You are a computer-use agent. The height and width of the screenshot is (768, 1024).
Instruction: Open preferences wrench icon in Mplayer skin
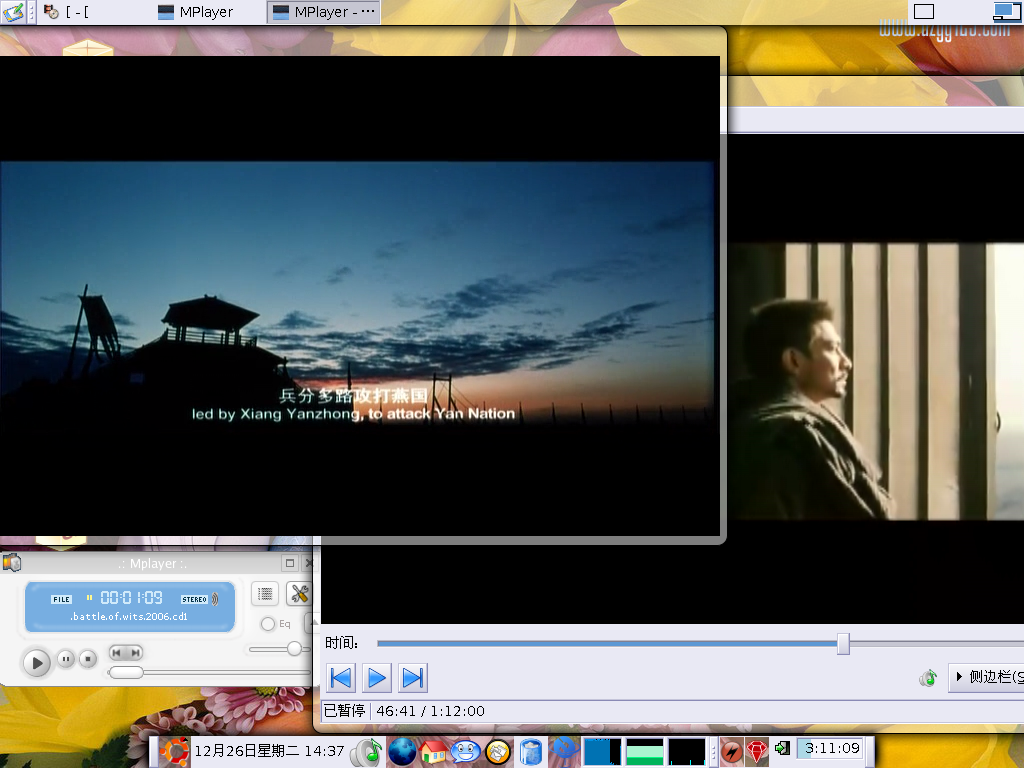point(299,594)
